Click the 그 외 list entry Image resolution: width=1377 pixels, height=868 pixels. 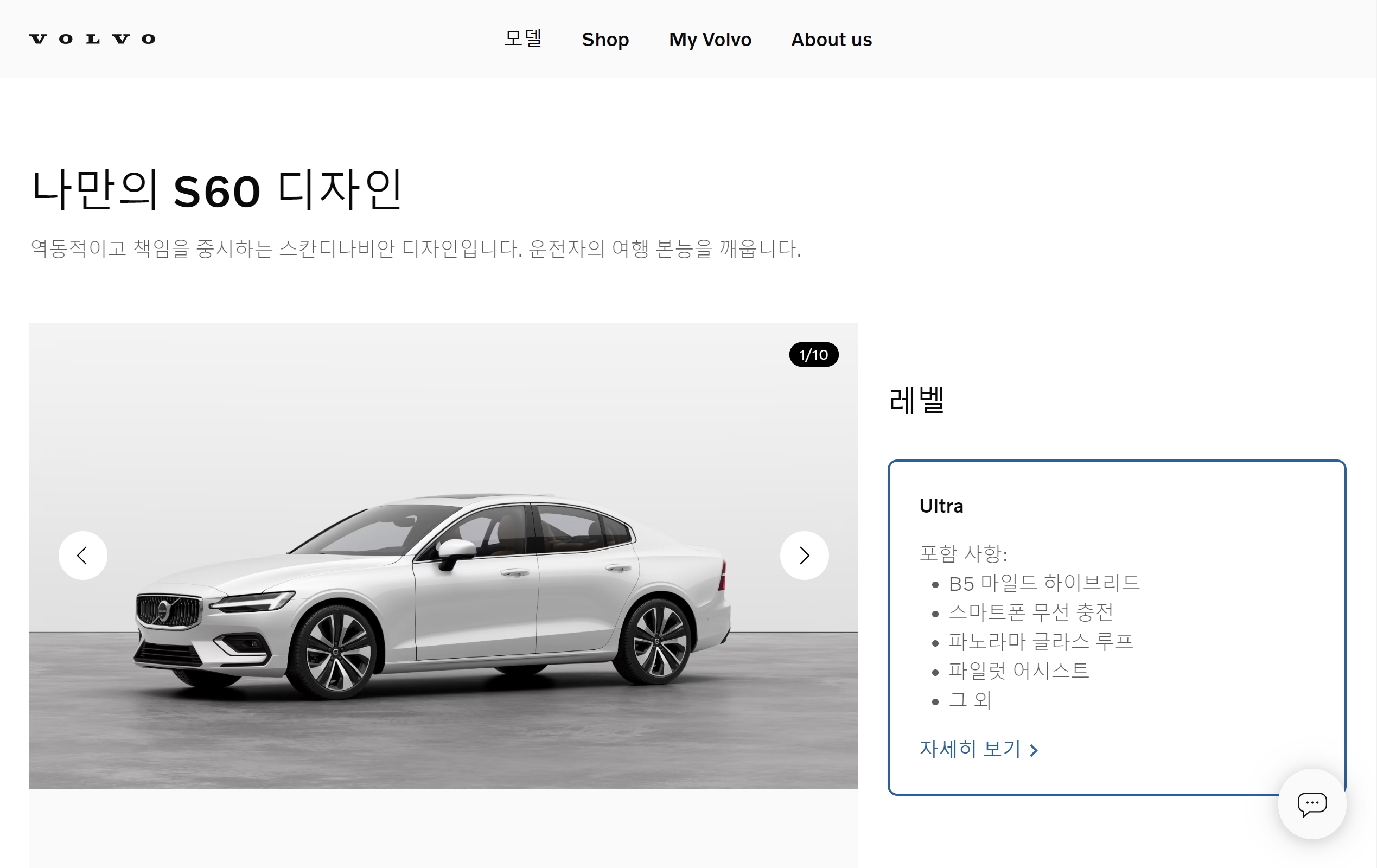970,700
